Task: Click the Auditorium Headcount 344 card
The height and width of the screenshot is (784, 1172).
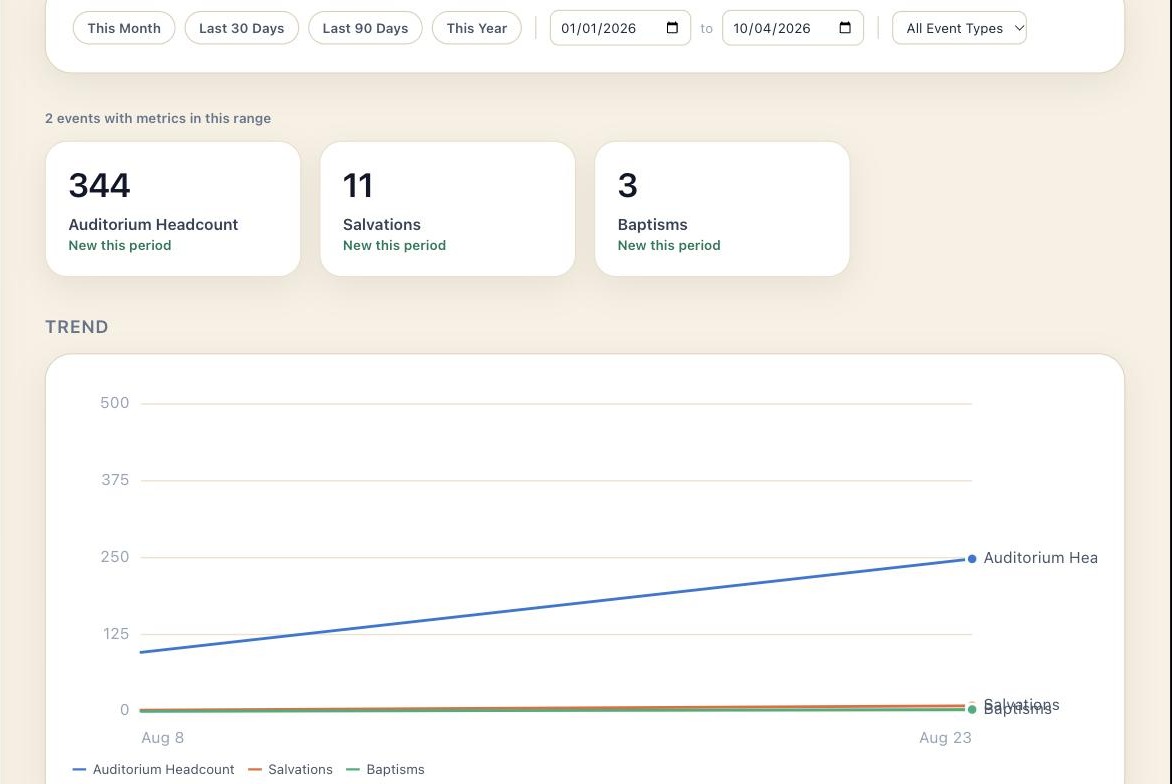Action: (x=173, y=209)
